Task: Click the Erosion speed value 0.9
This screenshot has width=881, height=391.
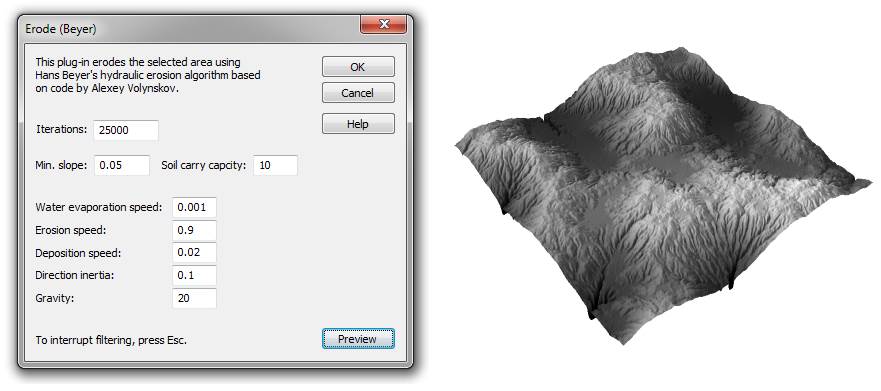Action: tap(194, 230)
